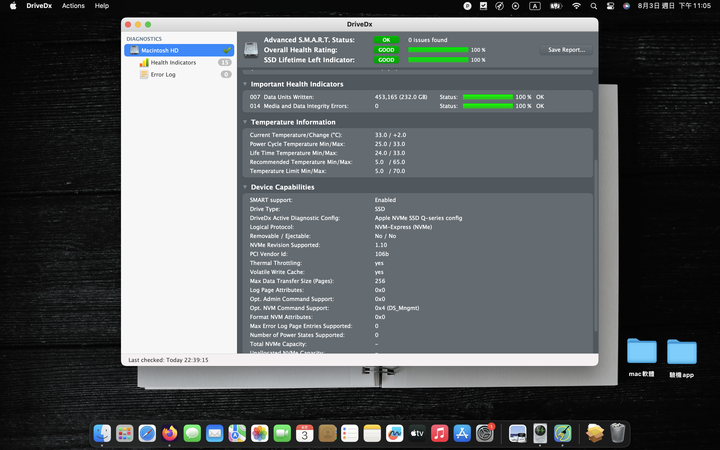Open Notes from the Dock

[x=372, y=433]
